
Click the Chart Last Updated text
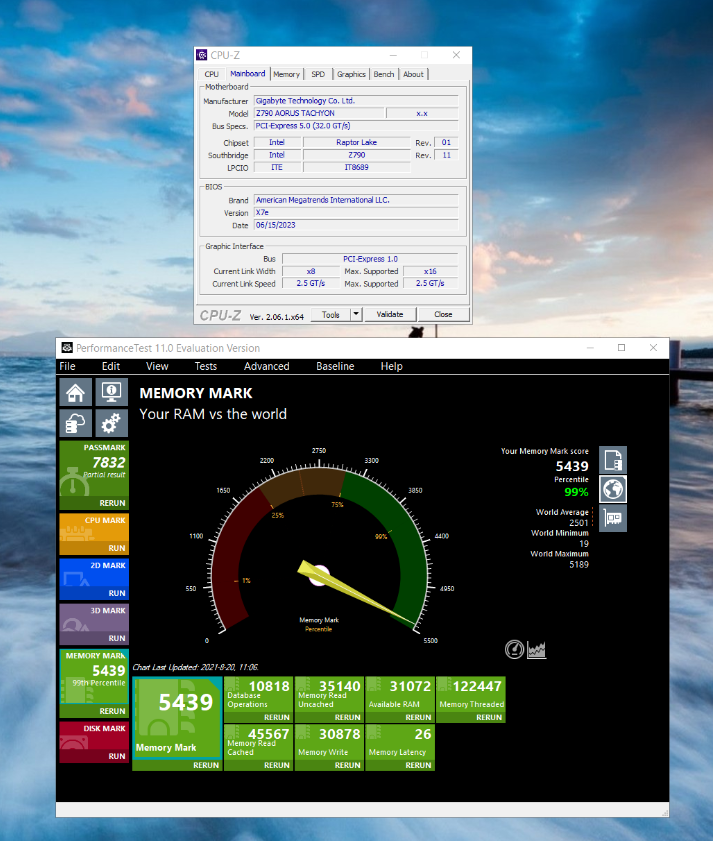click(x=195, y=667)
